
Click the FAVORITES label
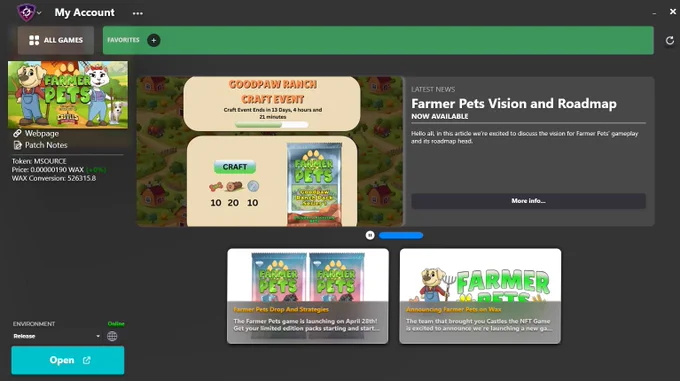pyautogui.click(x=123, y=40)
